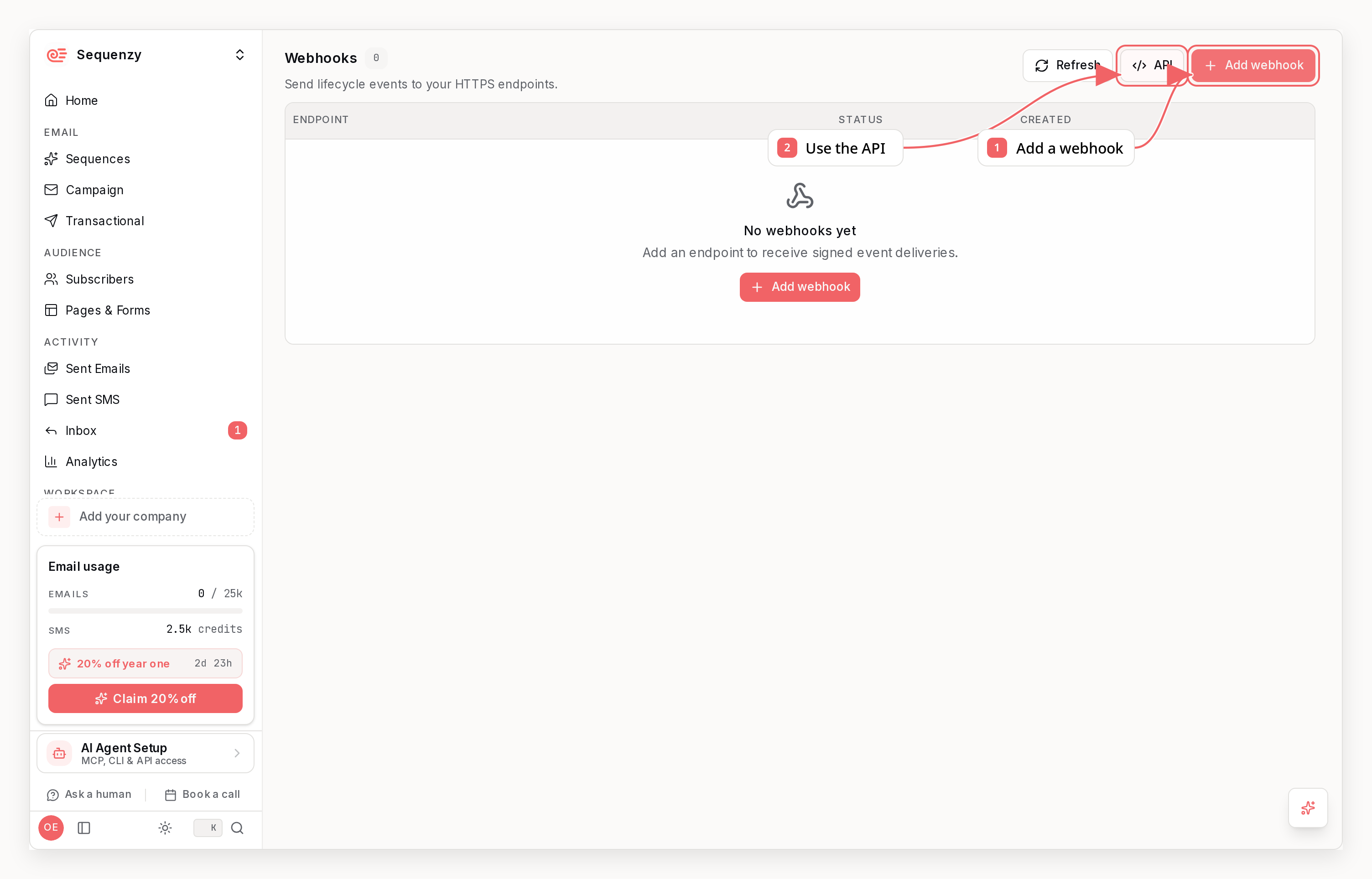Click the Sequences sparkle icon
Image resolution: width=1372 pixels, height=879 pixels.
(x=52, y=159)
